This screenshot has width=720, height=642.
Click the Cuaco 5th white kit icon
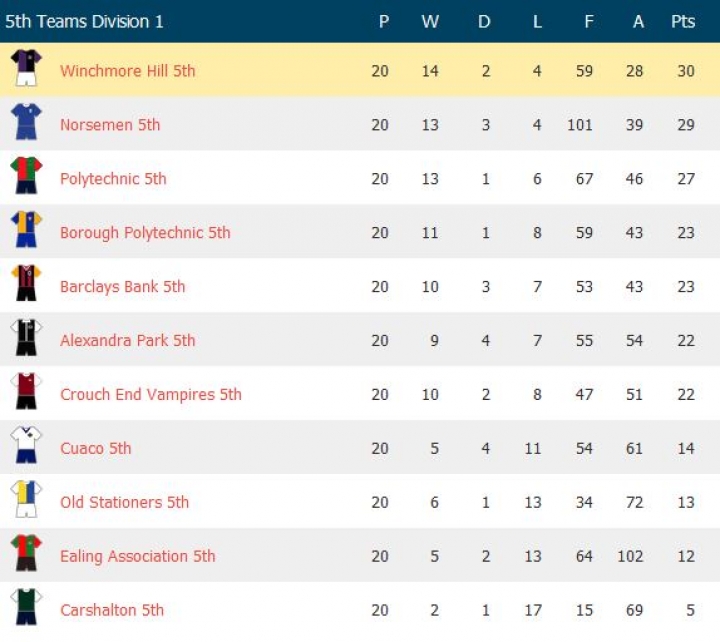tap(26, 447)
